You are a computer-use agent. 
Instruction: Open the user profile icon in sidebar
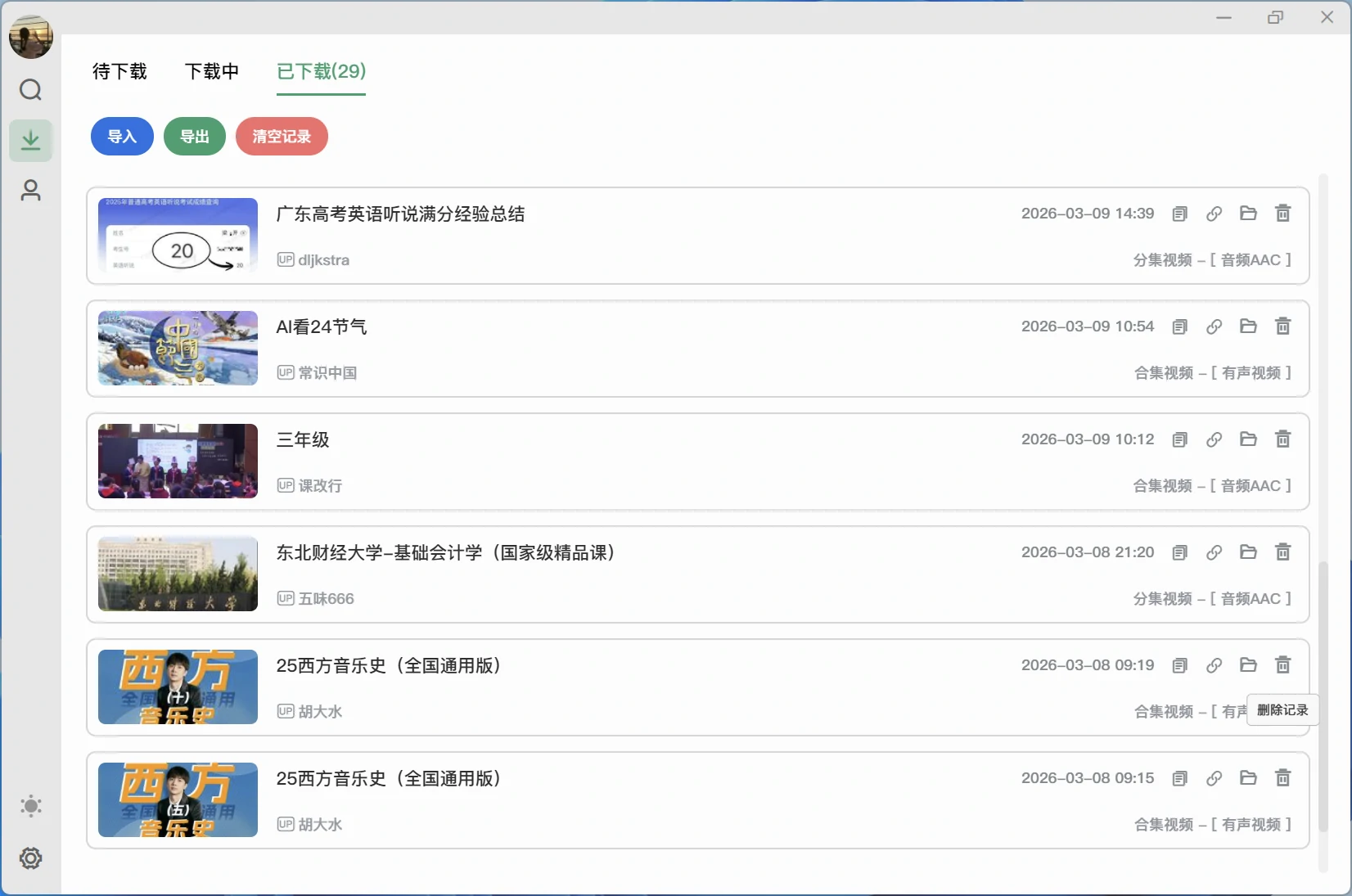[30, 191]
